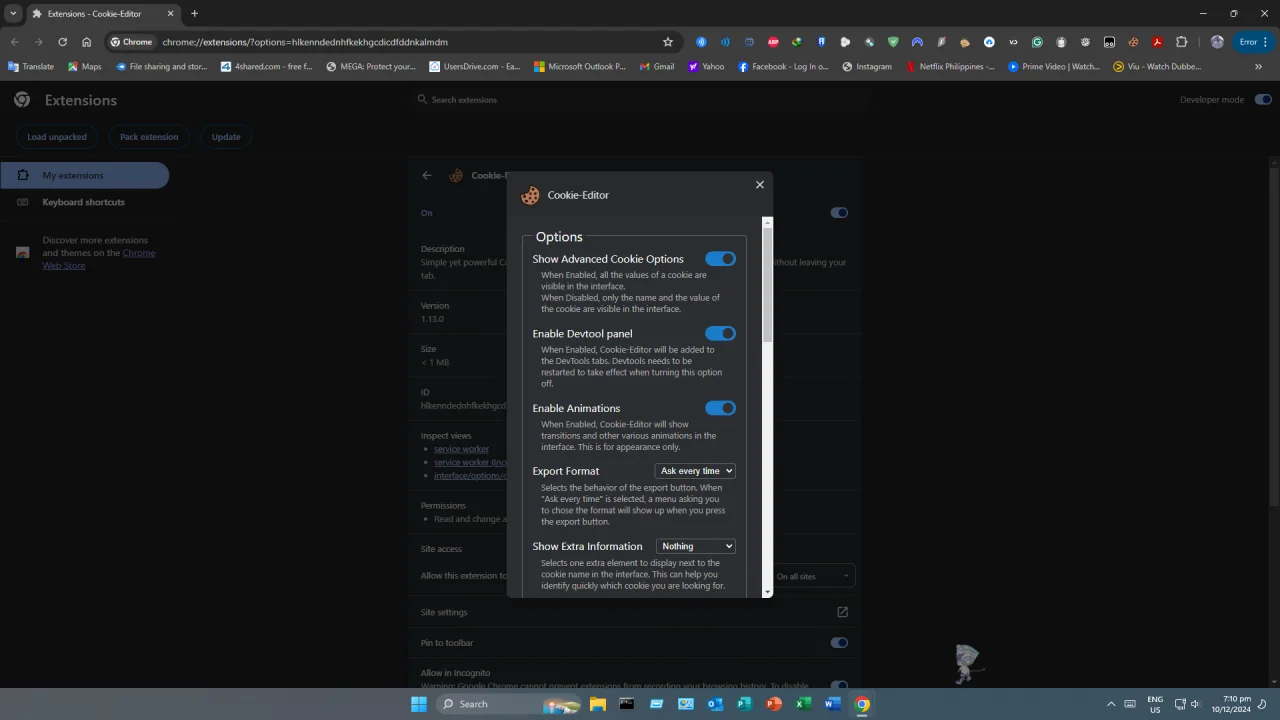Viewport: 1280px width, 720px height.
Task: Show more bookmarks with the double chevron
Action: (x=1258, y=67)
